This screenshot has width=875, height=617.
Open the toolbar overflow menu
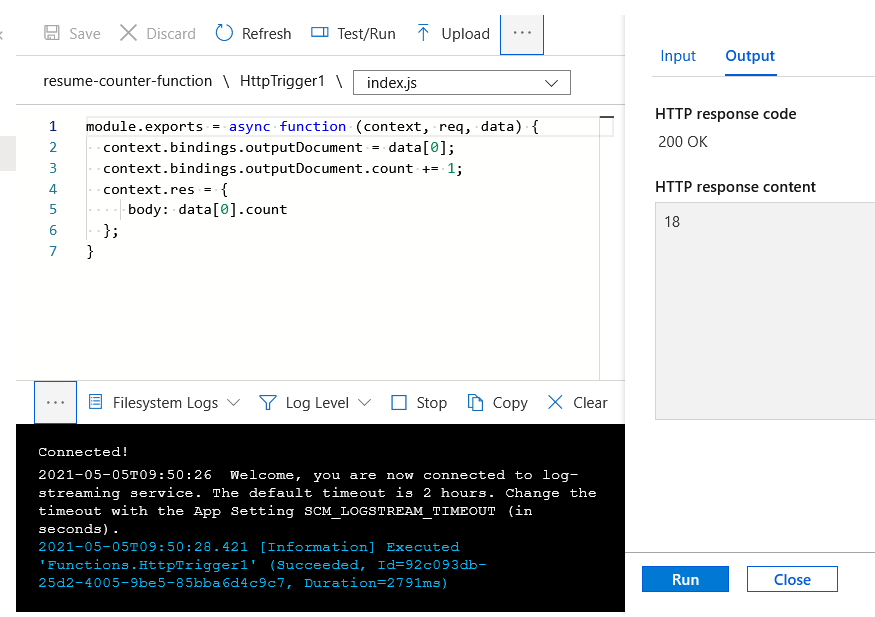[x=521, y=33]
